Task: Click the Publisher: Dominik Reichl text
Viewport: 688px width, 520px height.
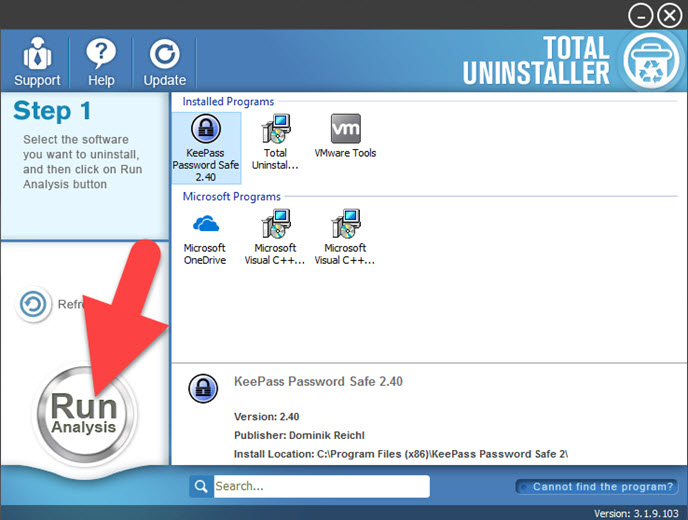Action: pyautogui.click(x=299, y=435)
